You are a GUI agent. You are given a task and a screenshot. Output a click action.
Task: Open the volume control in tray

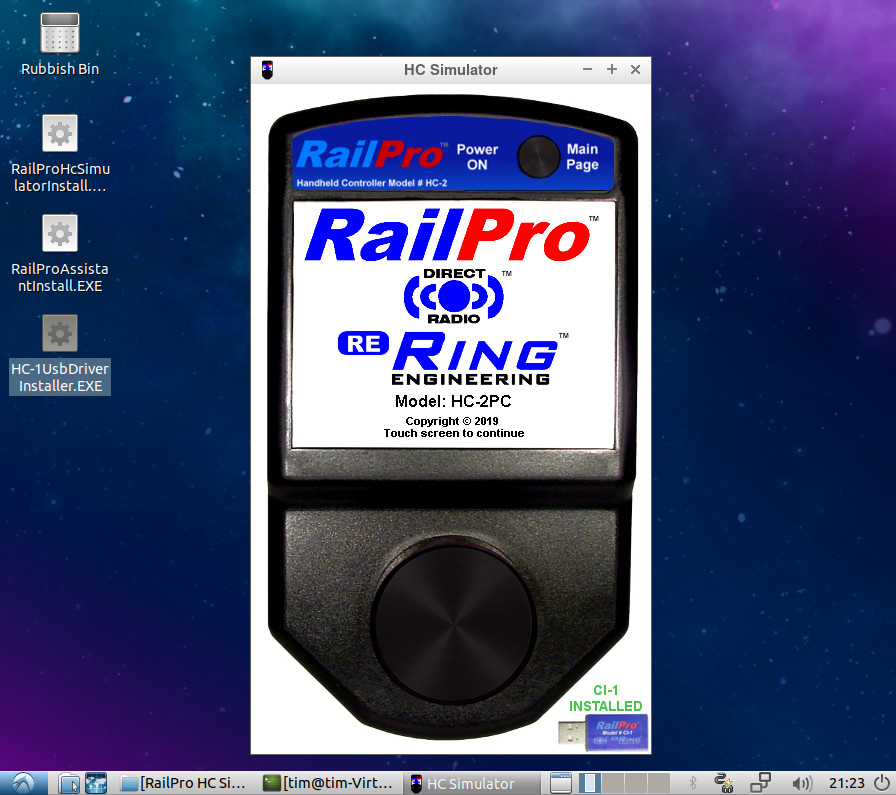coord(801,783)
